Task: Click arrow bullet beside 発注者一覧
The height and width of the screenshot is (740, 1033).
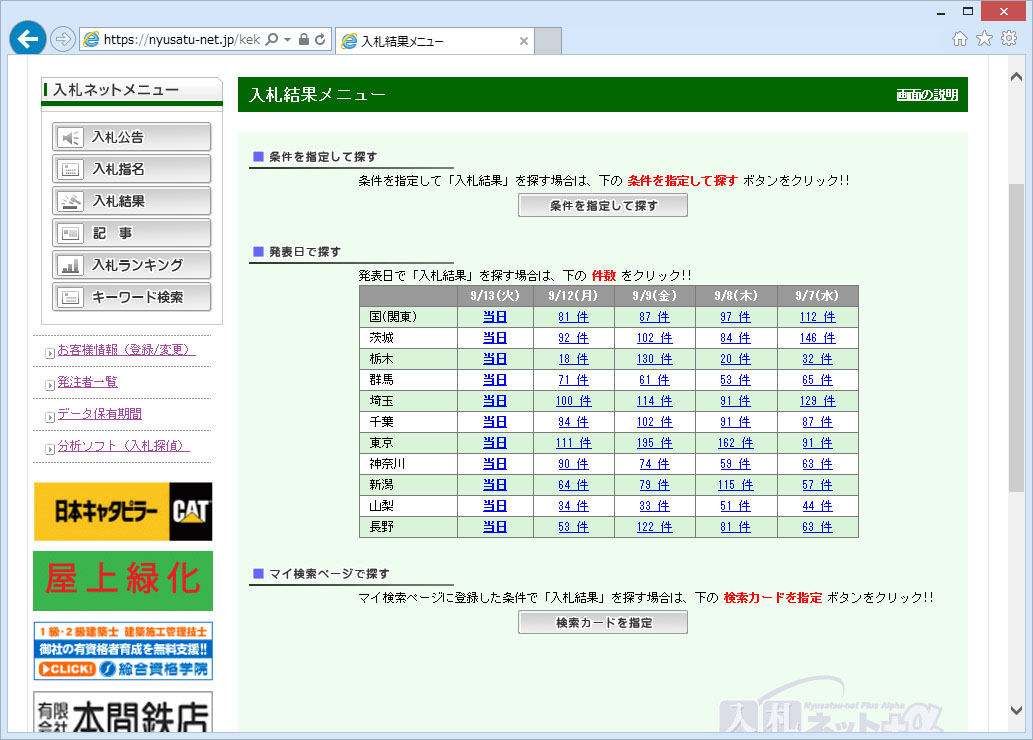Action: 49,385
